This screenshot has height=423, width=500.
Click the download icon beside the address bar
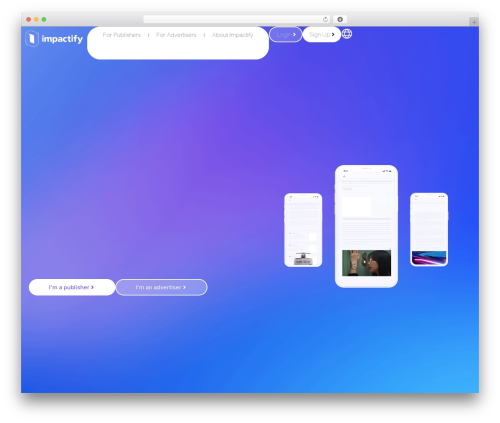[340, 19]
